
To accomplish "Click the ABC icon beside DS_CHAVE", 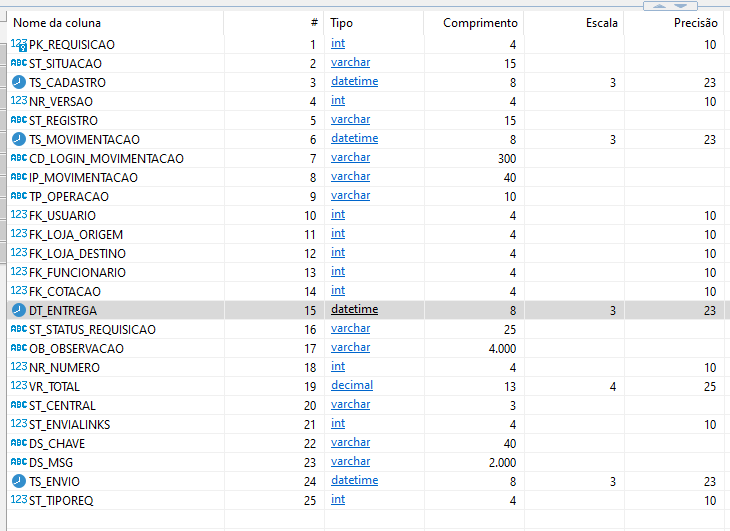I will 19,443.
